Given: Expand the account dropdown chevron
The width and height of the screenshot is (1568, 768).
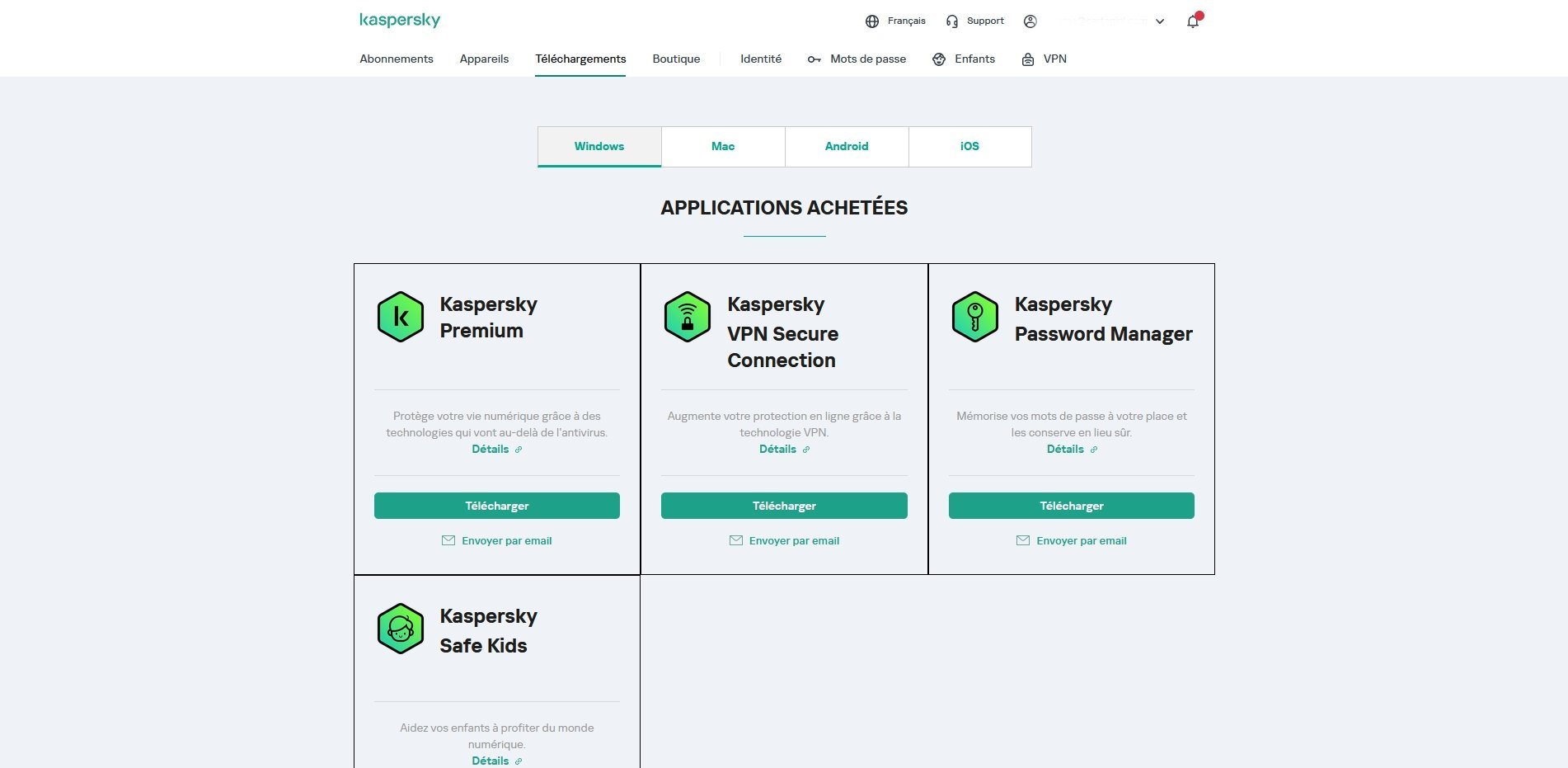Looking at the screenshot, I should tap(1160, 21).
